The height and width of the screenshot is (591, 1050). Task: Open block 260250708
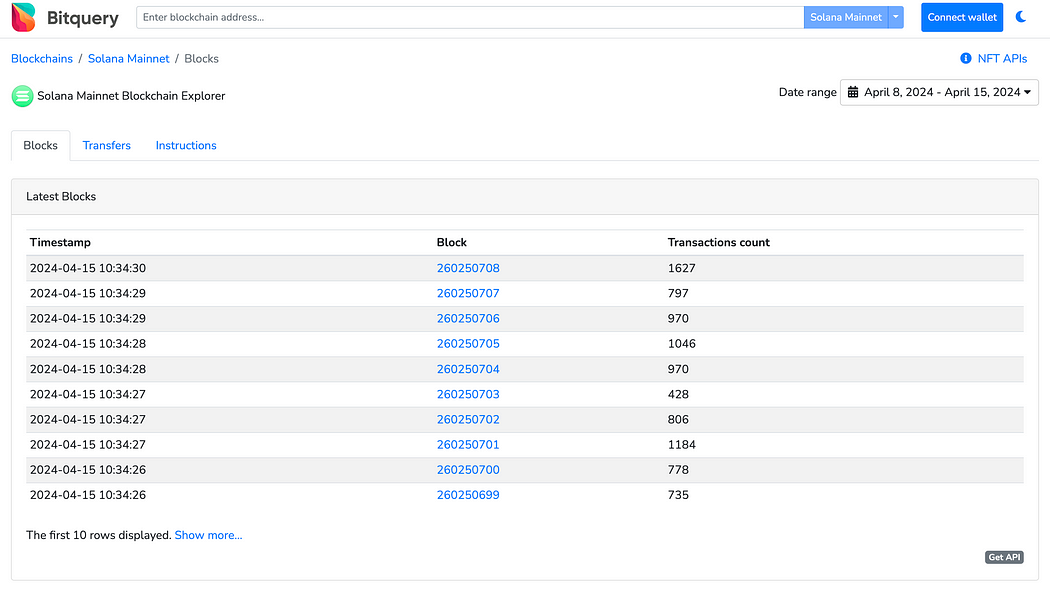pyautogui.click(x=468, y=268)
